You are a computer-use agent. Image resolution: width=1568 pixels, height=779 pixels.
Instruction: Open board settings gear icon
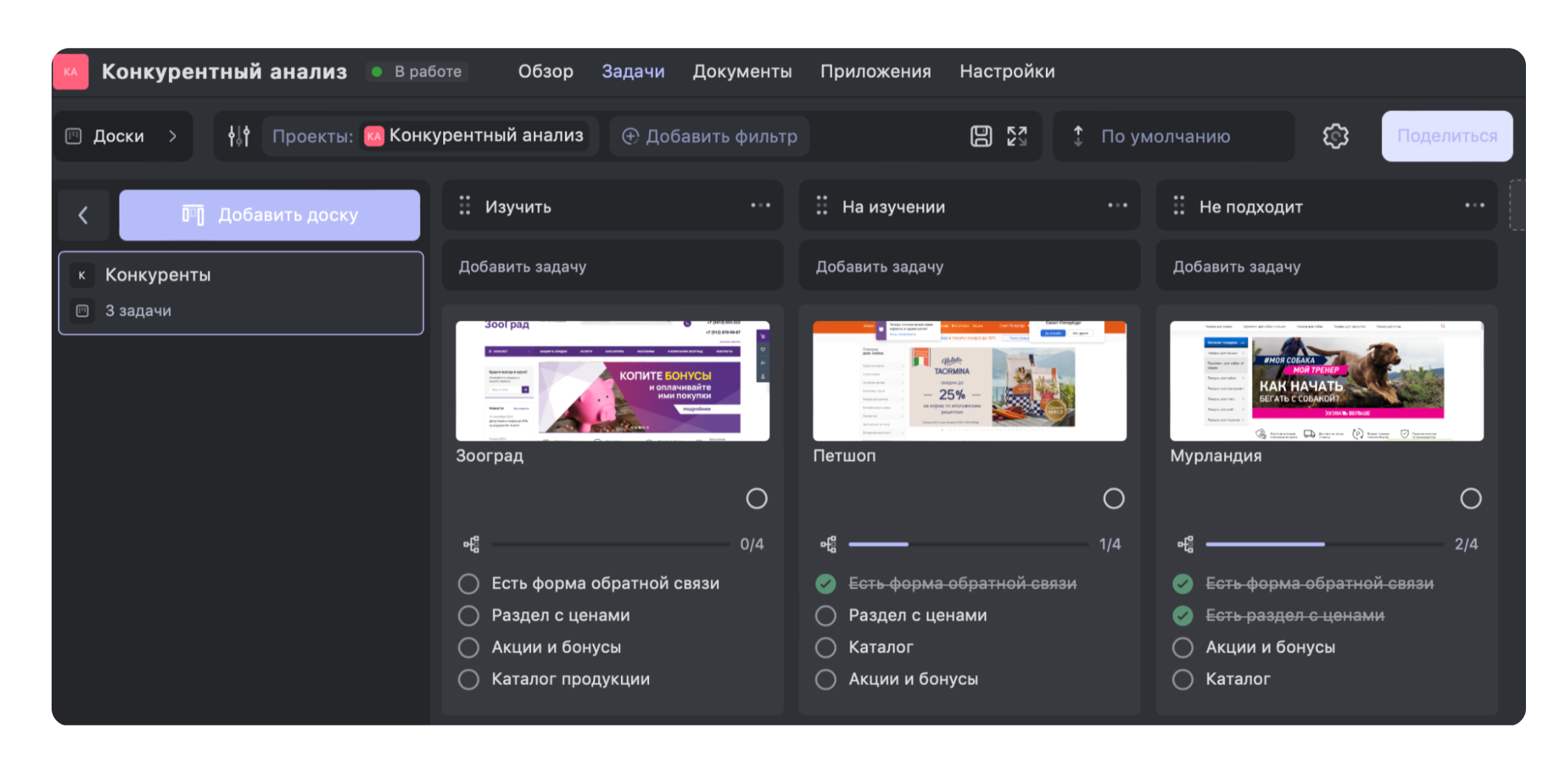tap(1335, 136)
